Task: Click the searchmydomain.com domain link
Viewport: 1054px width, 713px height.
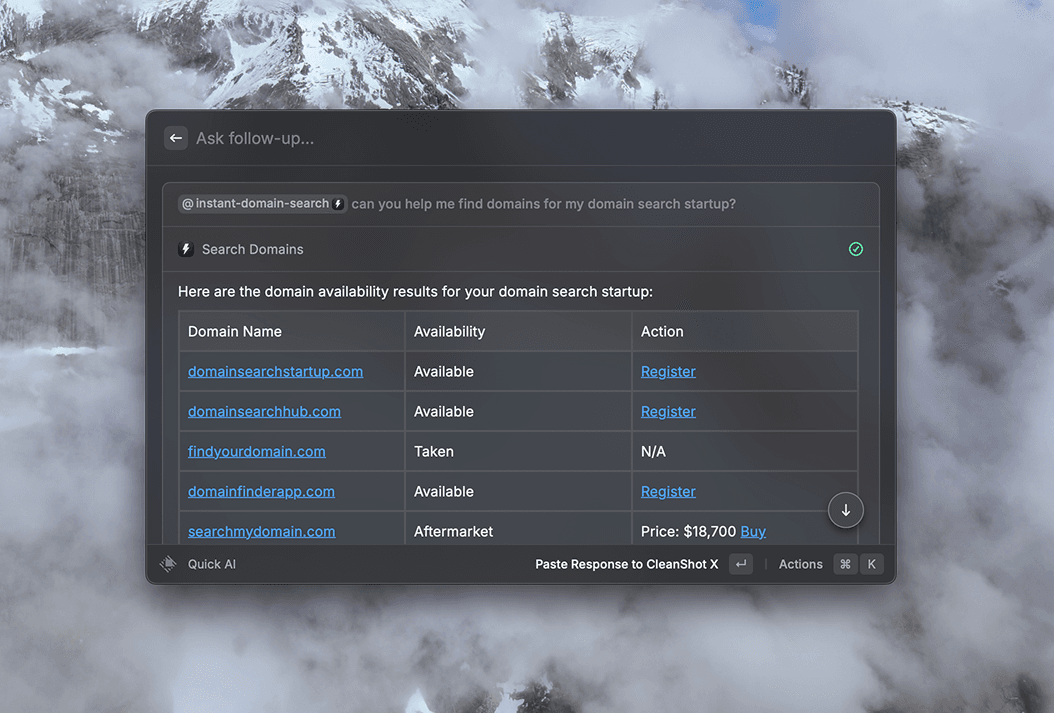Action: [x=261, y=531]
